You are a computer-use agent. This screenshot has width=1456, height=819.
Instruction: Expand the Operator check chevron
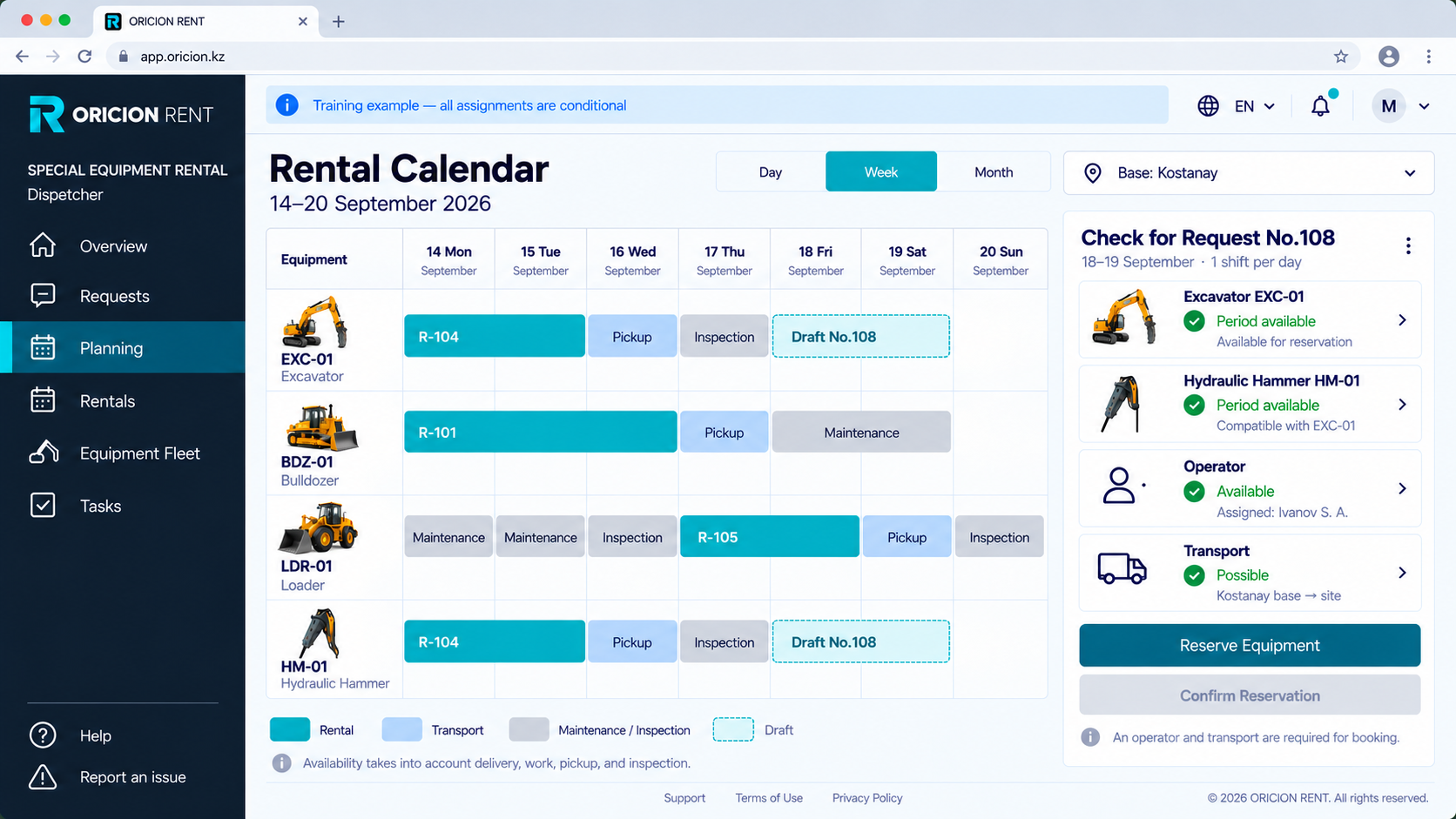tap(1402, 489)
